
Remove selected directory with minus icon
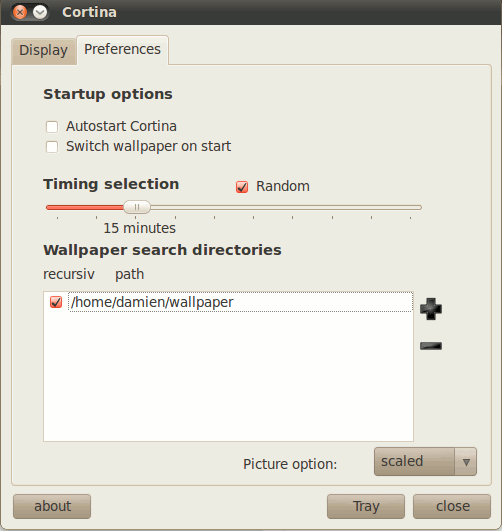click(x=431, y=346)
